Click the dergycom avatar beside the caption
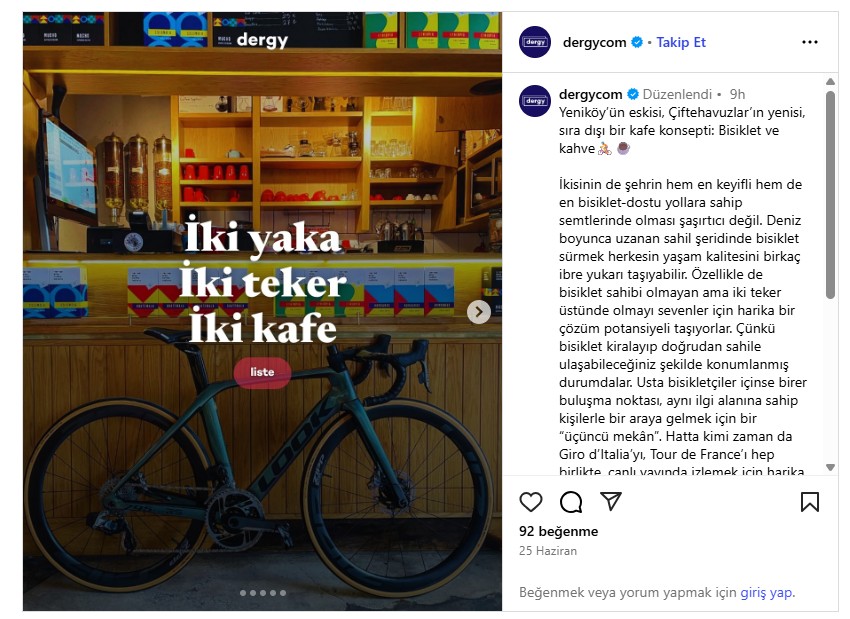The width and height of the screenshot is (850, 619). (x=535, y=101)
